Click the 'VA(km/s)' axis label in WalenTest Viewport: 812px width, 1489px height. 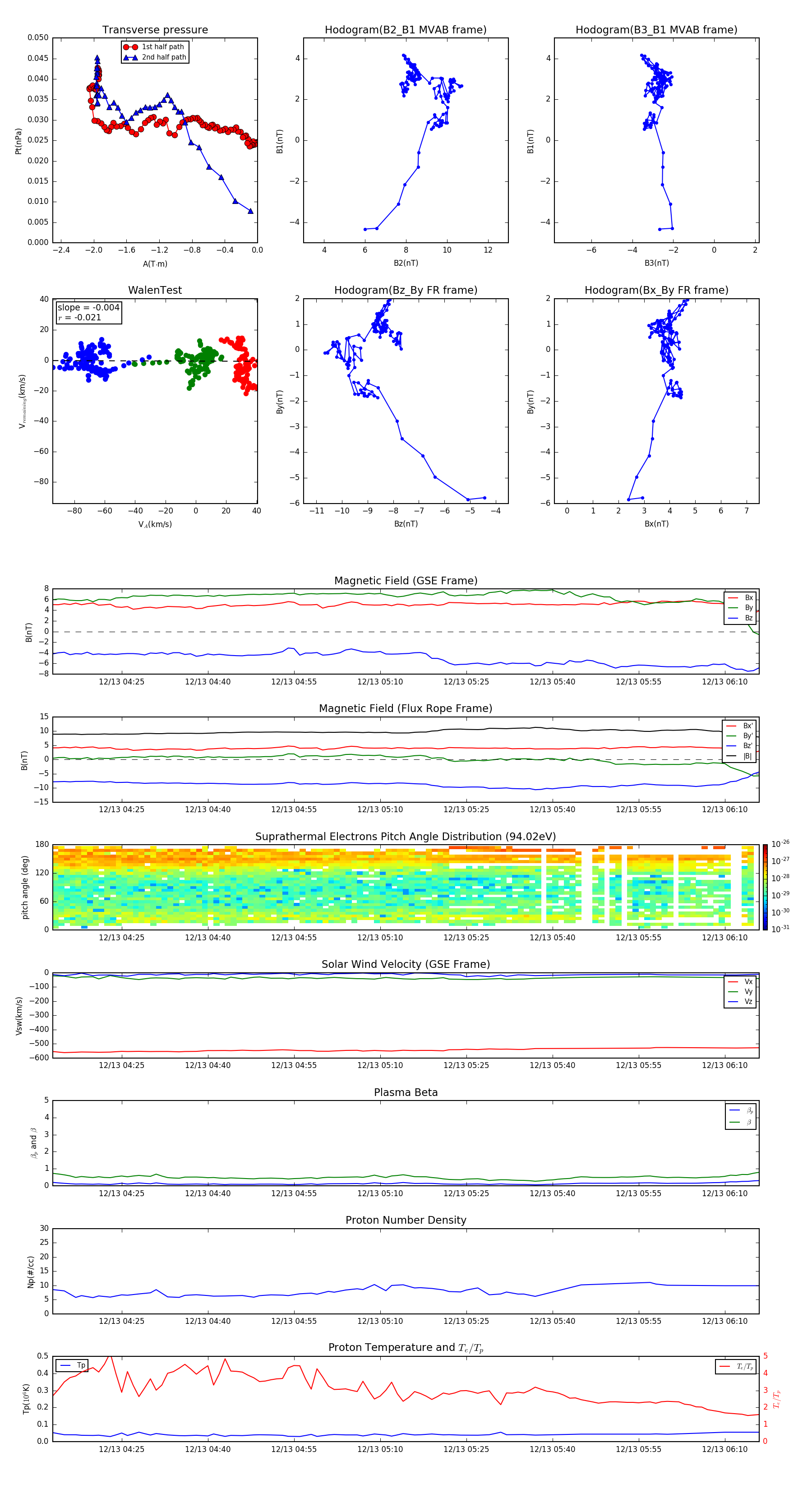tap(155, 524)
